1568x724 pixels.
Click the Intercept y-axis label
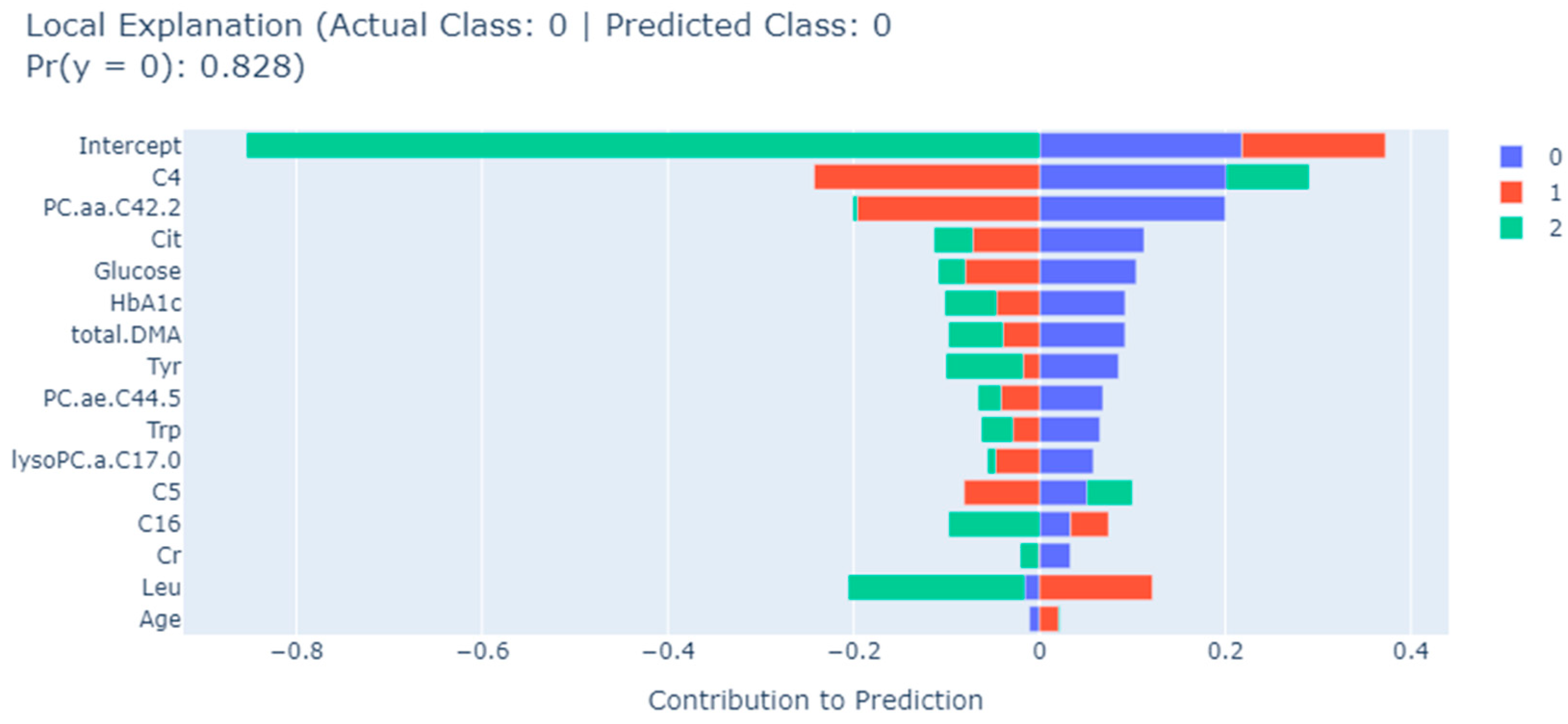pos(129,146)
